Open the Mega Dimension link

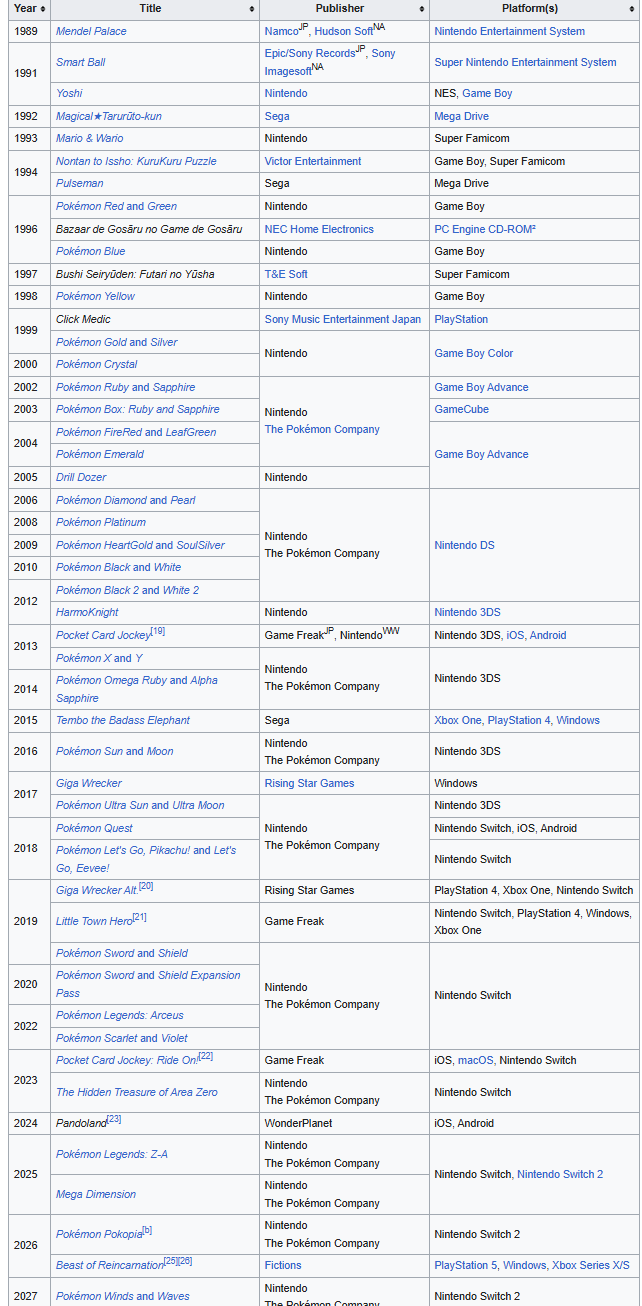coord(96,1194)
